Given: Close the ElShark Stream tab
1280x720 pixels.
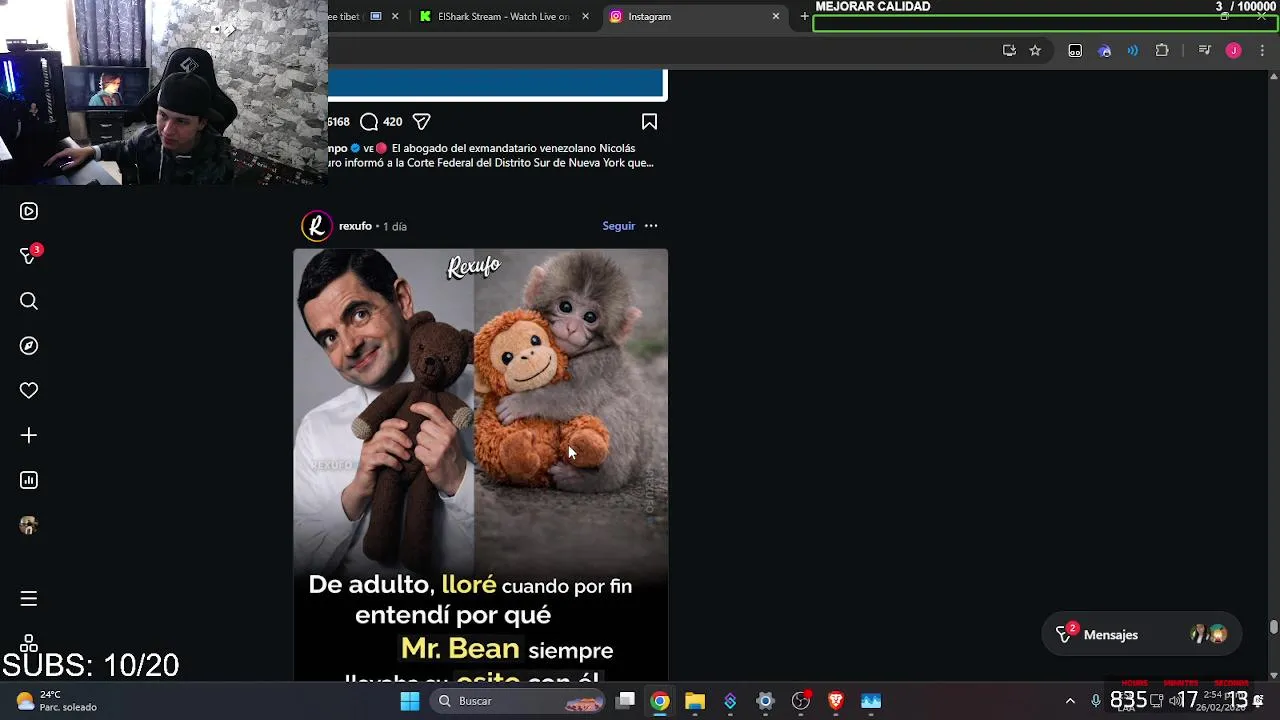Looking at the screenshot, I should (585, 16).
